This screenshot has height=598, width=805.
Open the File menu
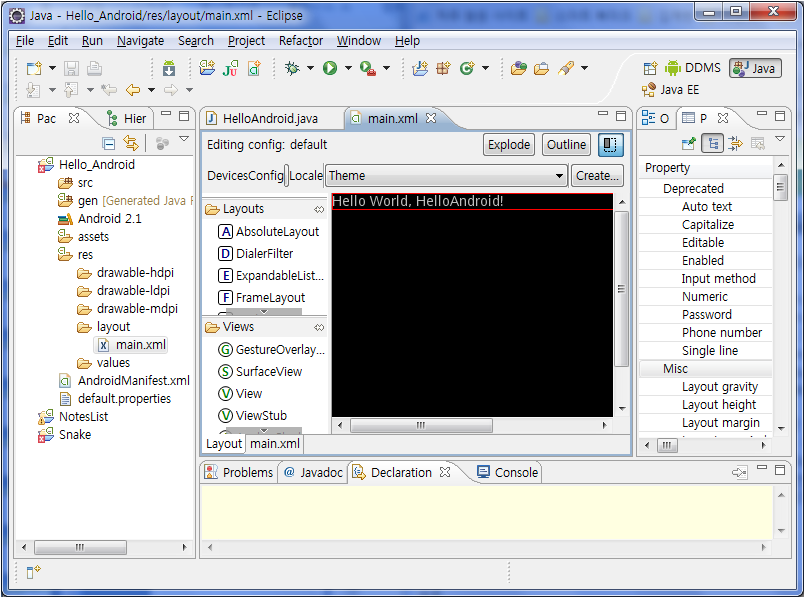[25, 41]
